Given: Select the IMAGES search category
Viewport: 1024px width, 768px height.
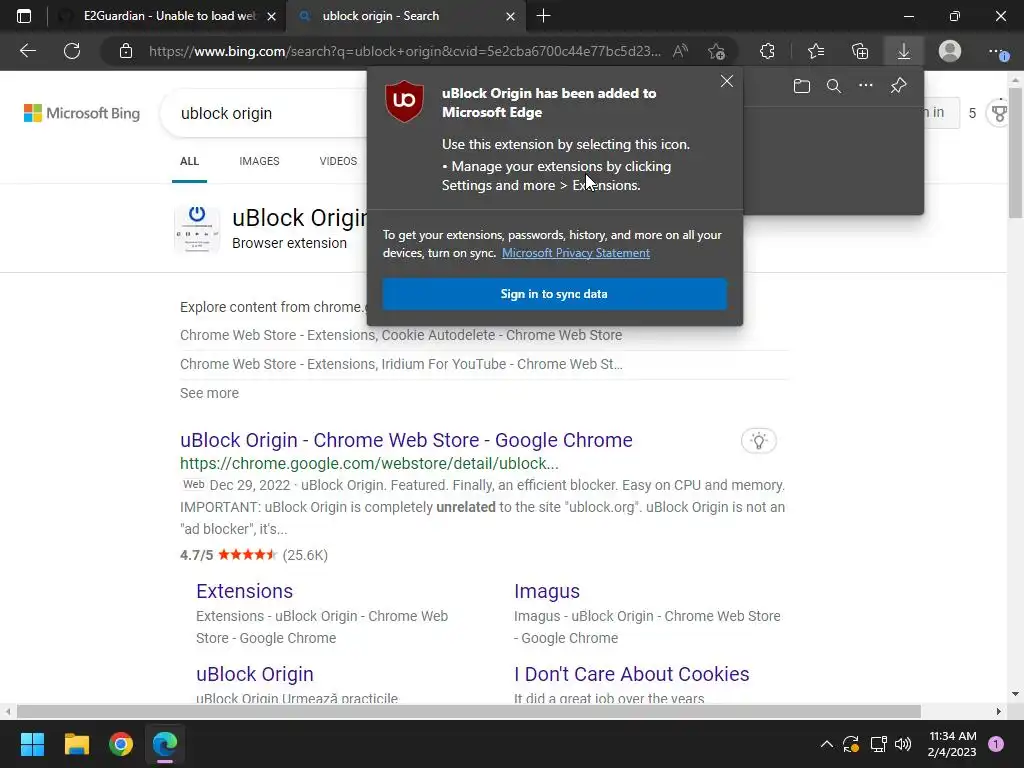Looking at the screenshot, I should 259,161.
